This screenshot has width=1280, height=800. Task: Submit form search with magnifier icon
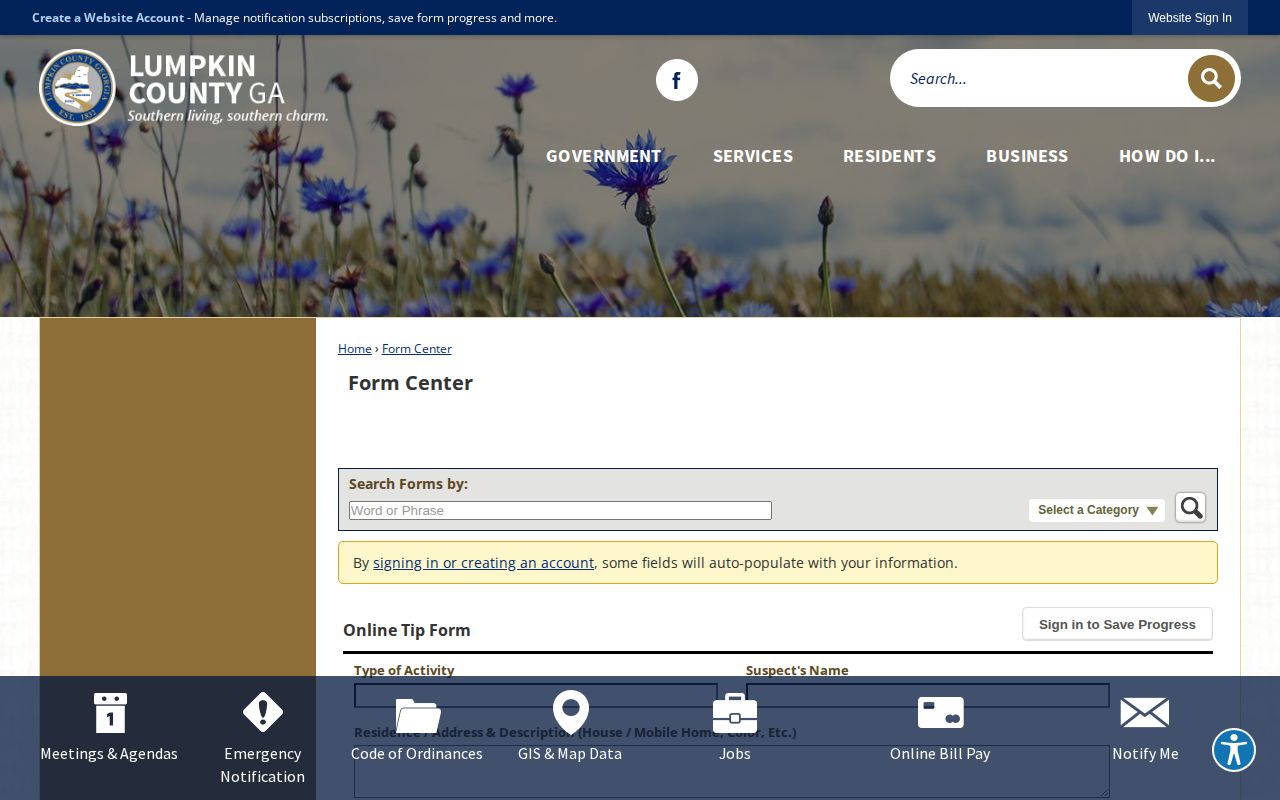point(1190,508)
